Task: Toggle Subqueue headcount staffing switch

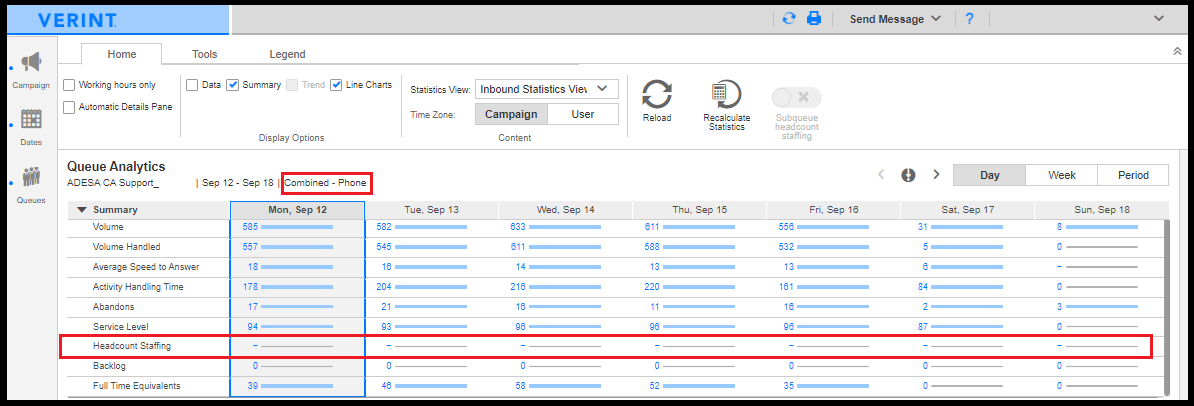Action: pos(797,98)
